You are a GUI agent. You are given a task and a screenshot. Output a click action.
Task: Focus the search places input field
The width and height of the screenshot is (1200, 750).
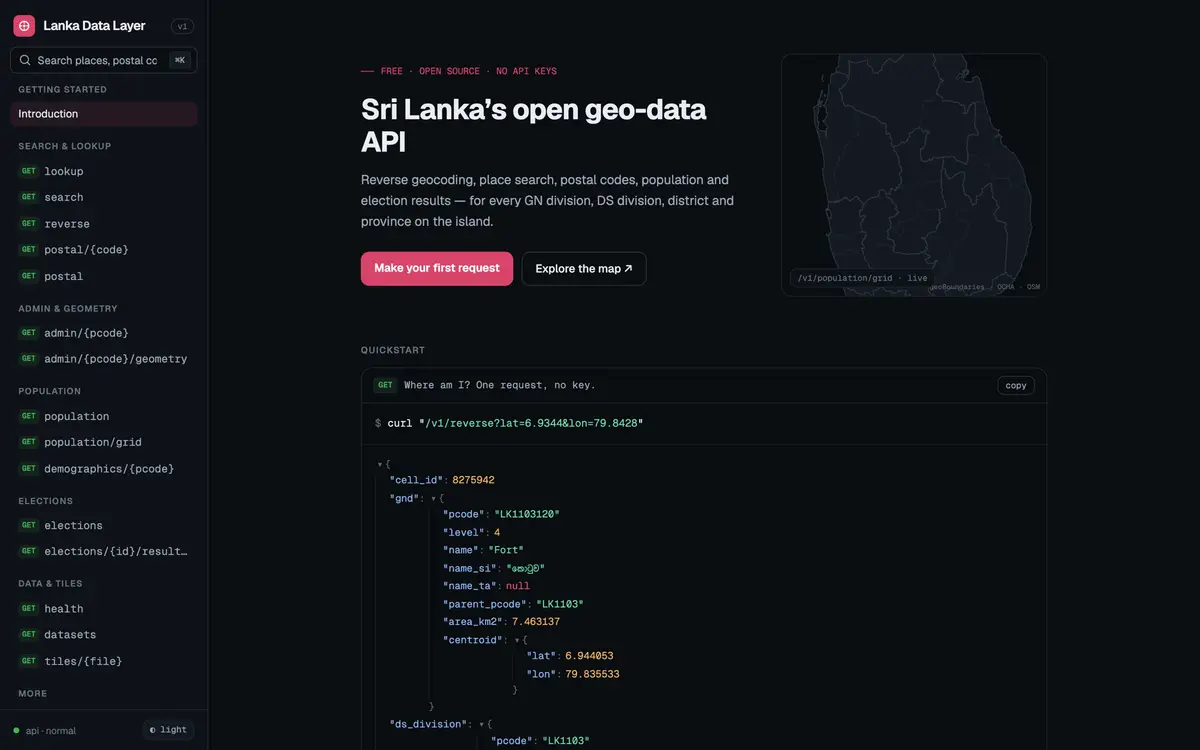click(x=104, y=60)
